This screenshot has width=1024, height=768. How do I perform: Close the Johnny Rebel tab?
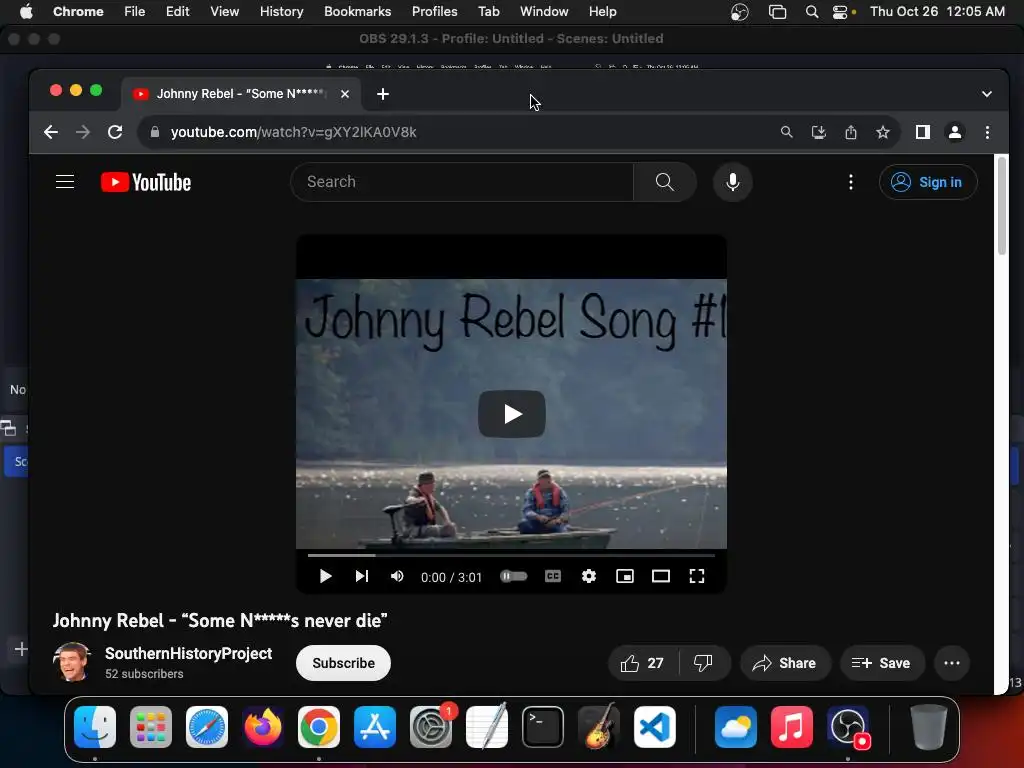(345, 94)
